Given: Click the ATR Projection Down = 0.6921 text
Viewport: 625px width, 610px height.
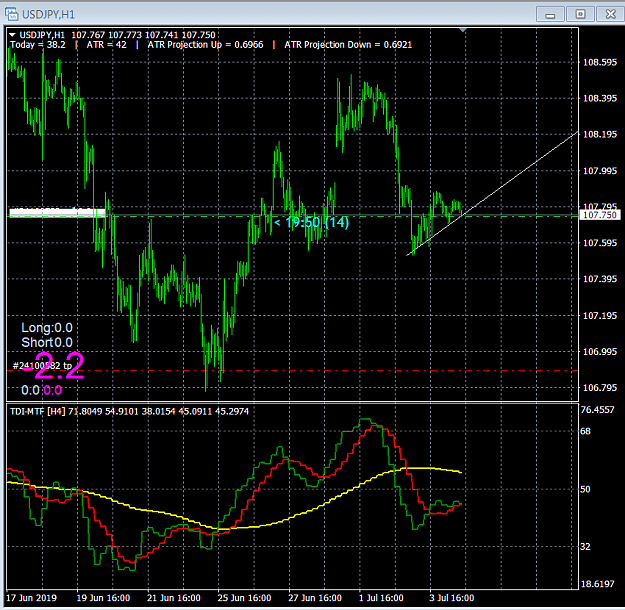Looking at the screenshot, I should click(x=348, y=45).
